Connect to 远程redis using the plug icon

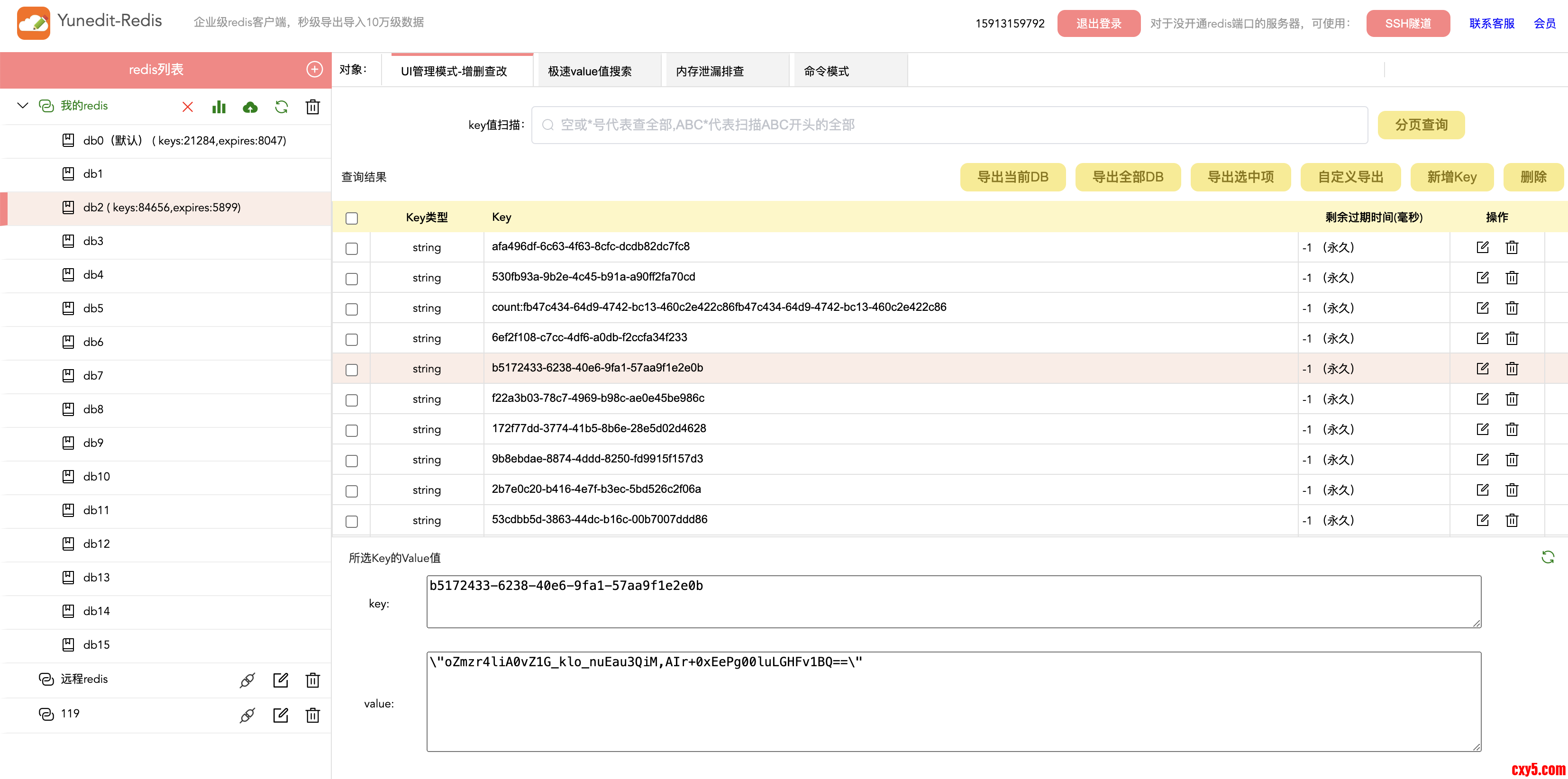tap(247, 680)
